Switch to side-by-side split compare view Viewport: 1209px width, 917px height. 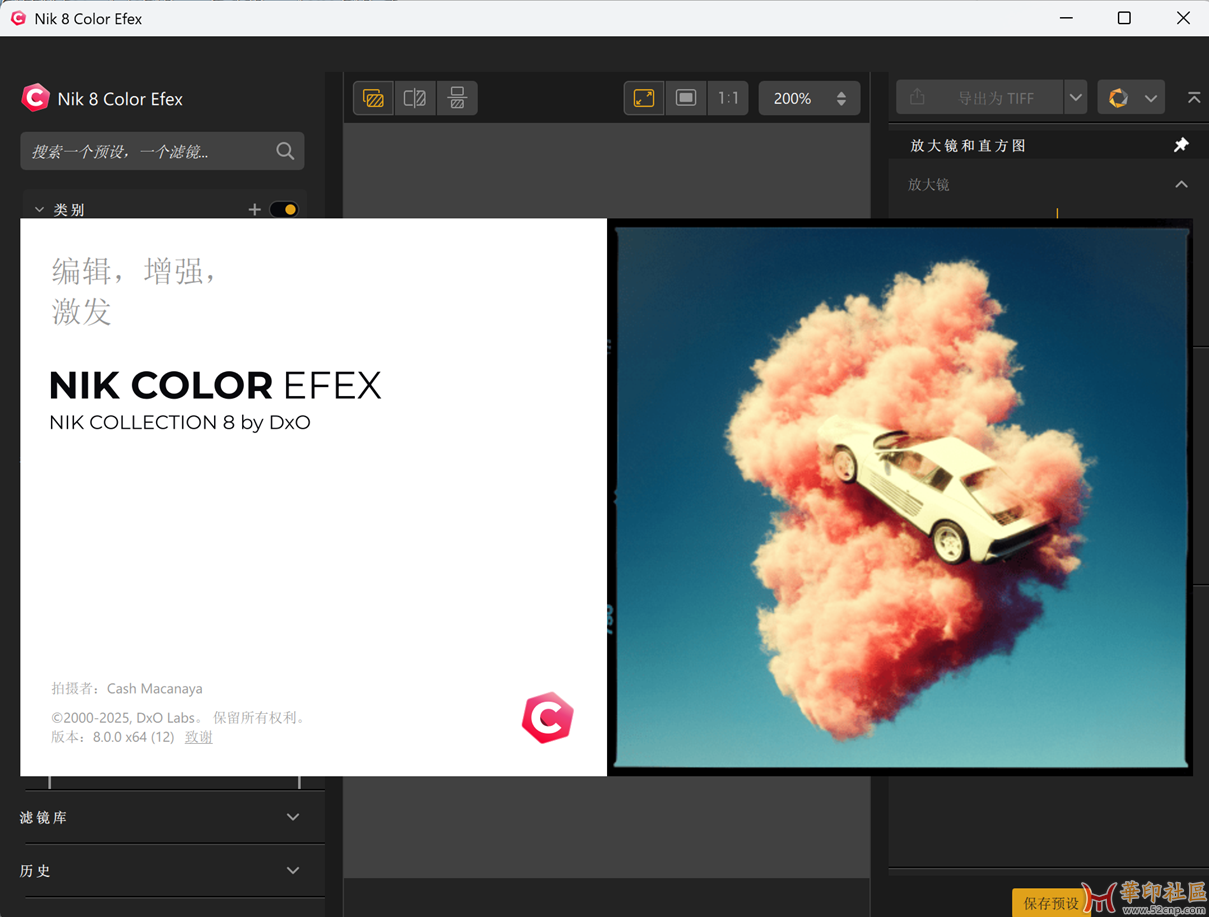[415, 98]
